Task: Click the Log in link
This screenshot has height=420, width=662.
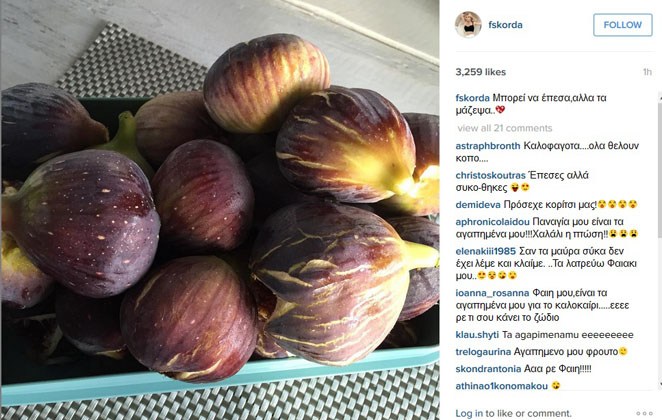Action: coord(469,413)
